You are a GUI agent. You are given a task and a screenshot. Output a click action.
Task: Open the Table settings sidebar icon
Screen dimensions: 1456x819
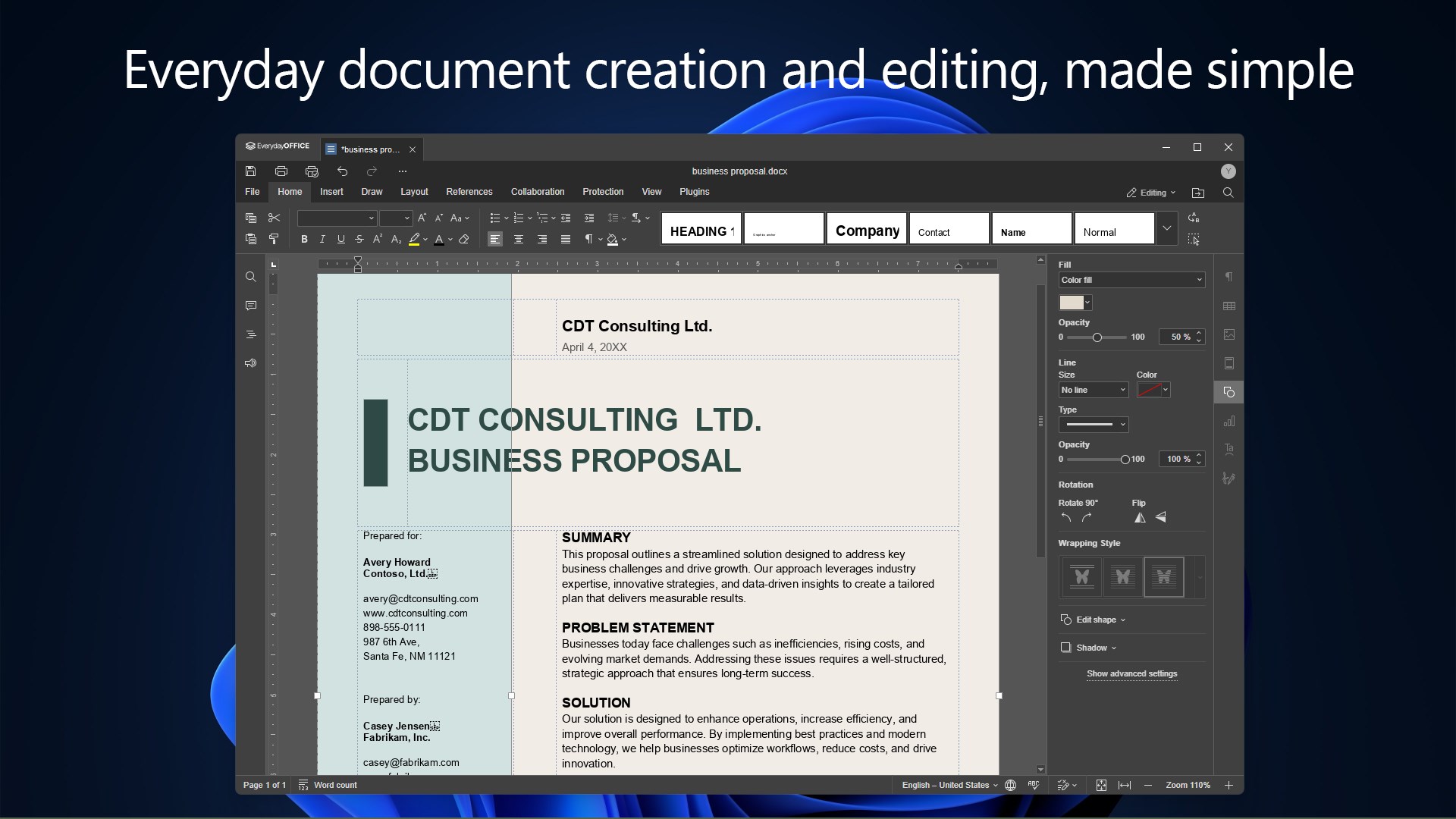[1228, 306]
